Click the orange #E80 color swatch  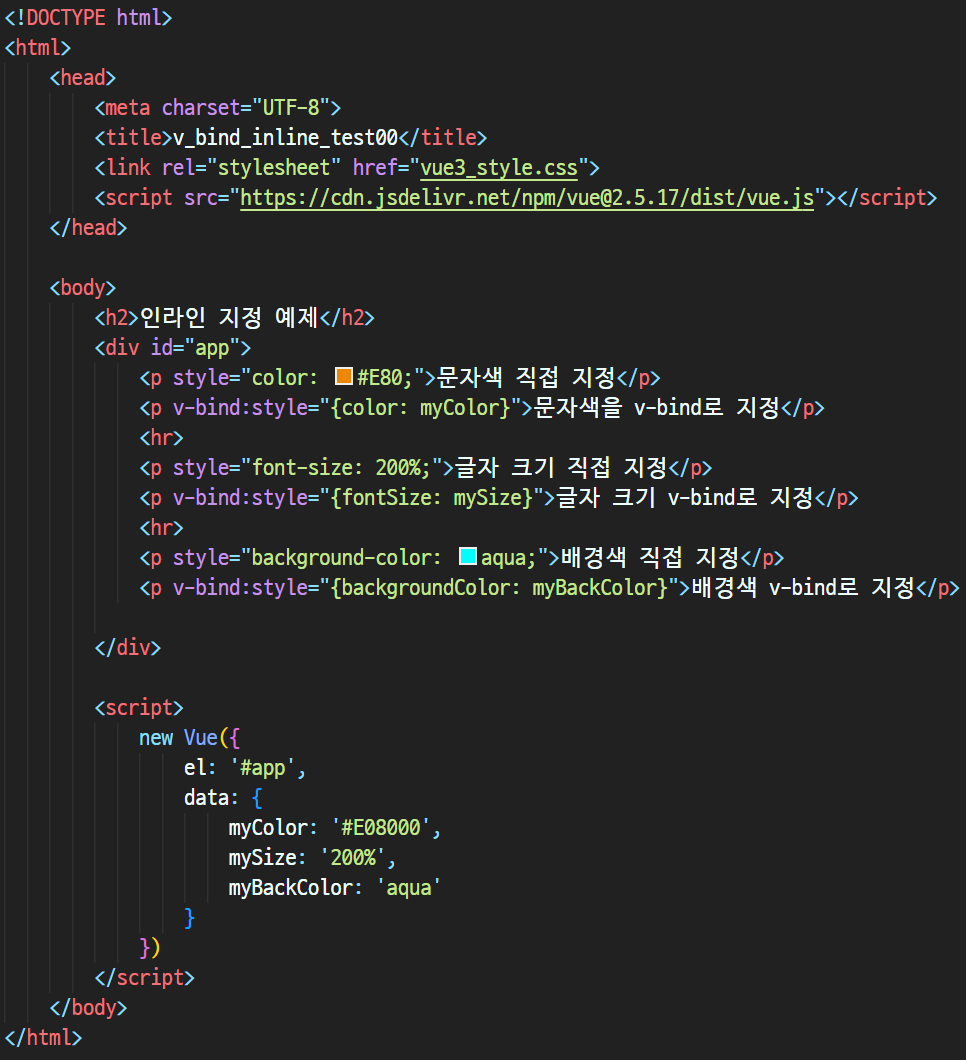pos(344,377)
